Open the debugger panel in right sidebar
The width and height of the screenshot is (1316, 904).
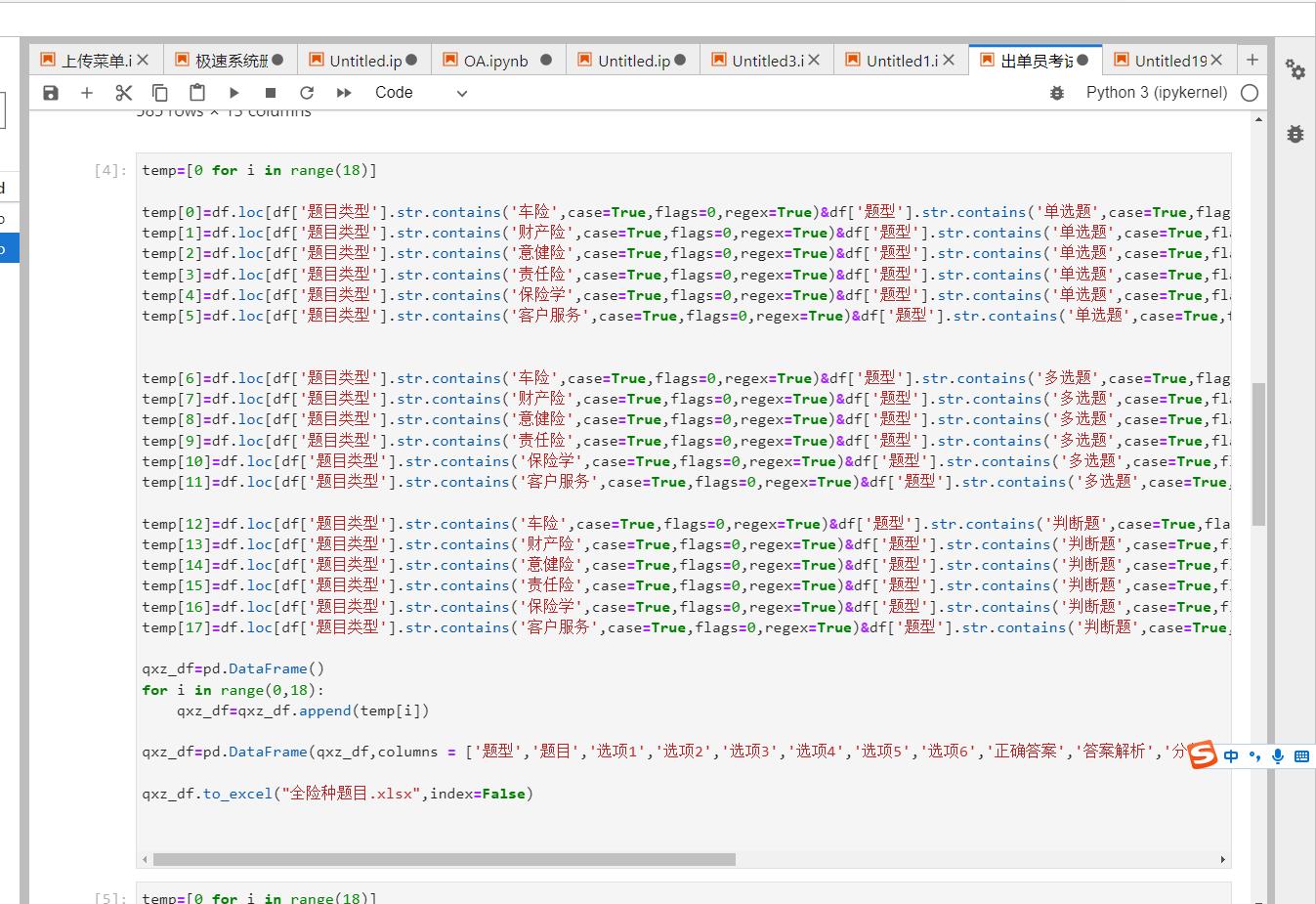[x=1295, y=135]
